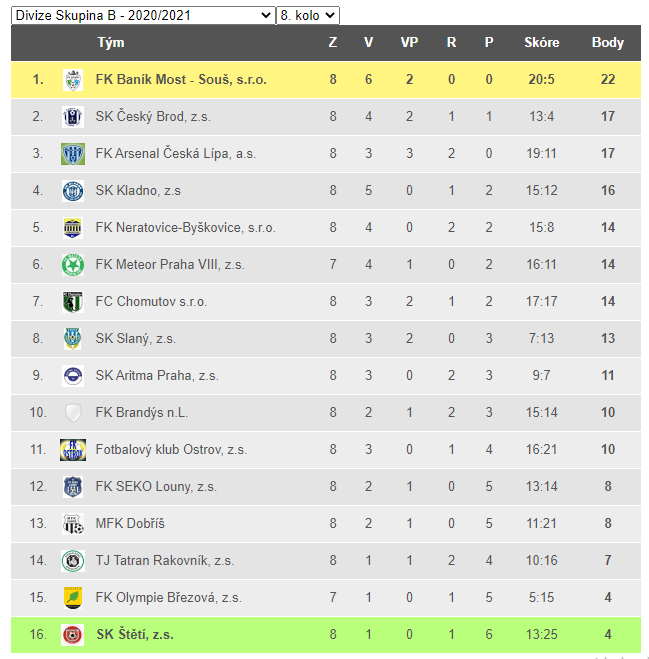
Task: Click the green FK Meteor Praha logo
Action: [72, 265]
